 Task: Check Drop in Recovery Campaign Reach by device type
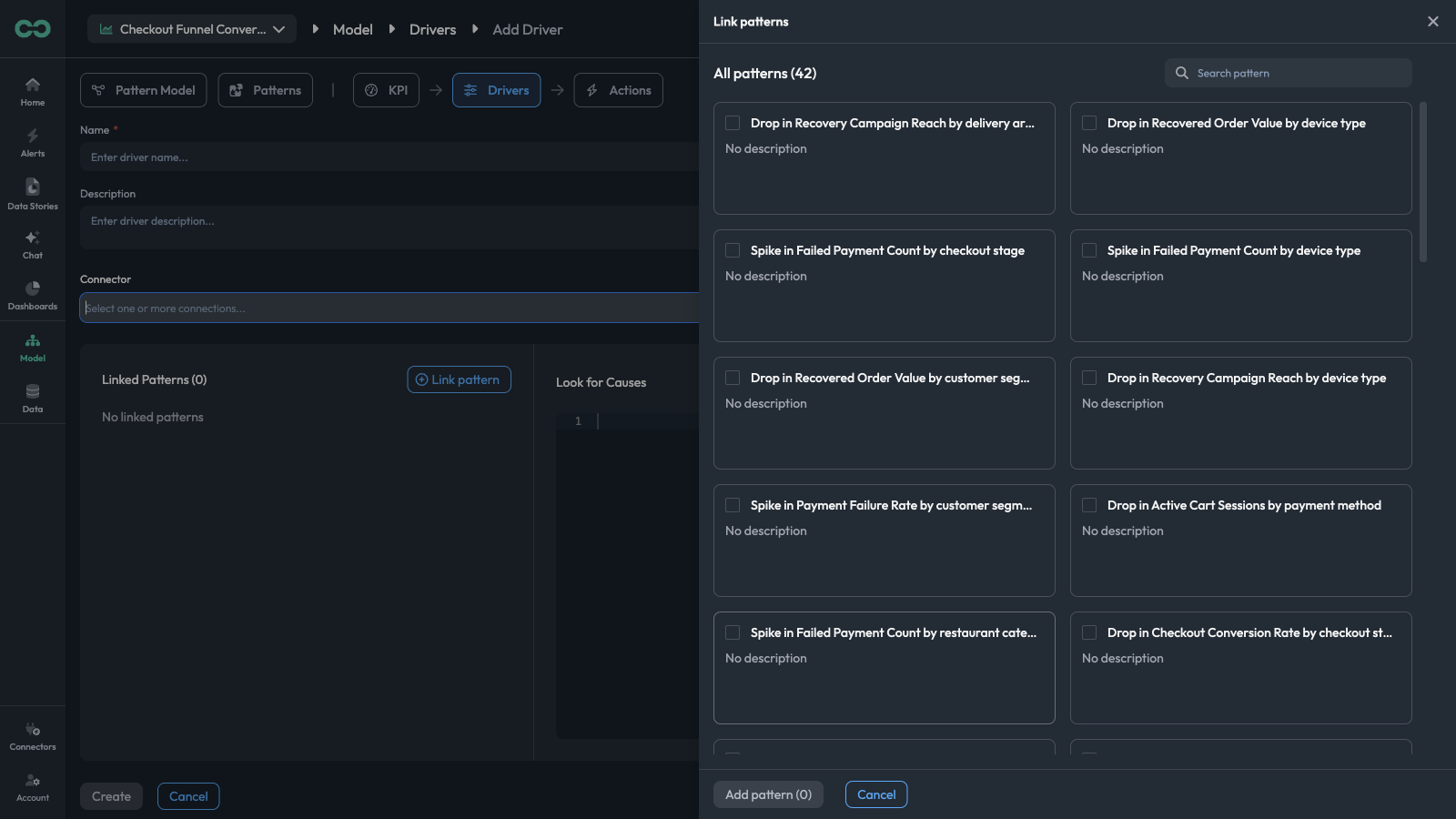(x=1089, y=378)
